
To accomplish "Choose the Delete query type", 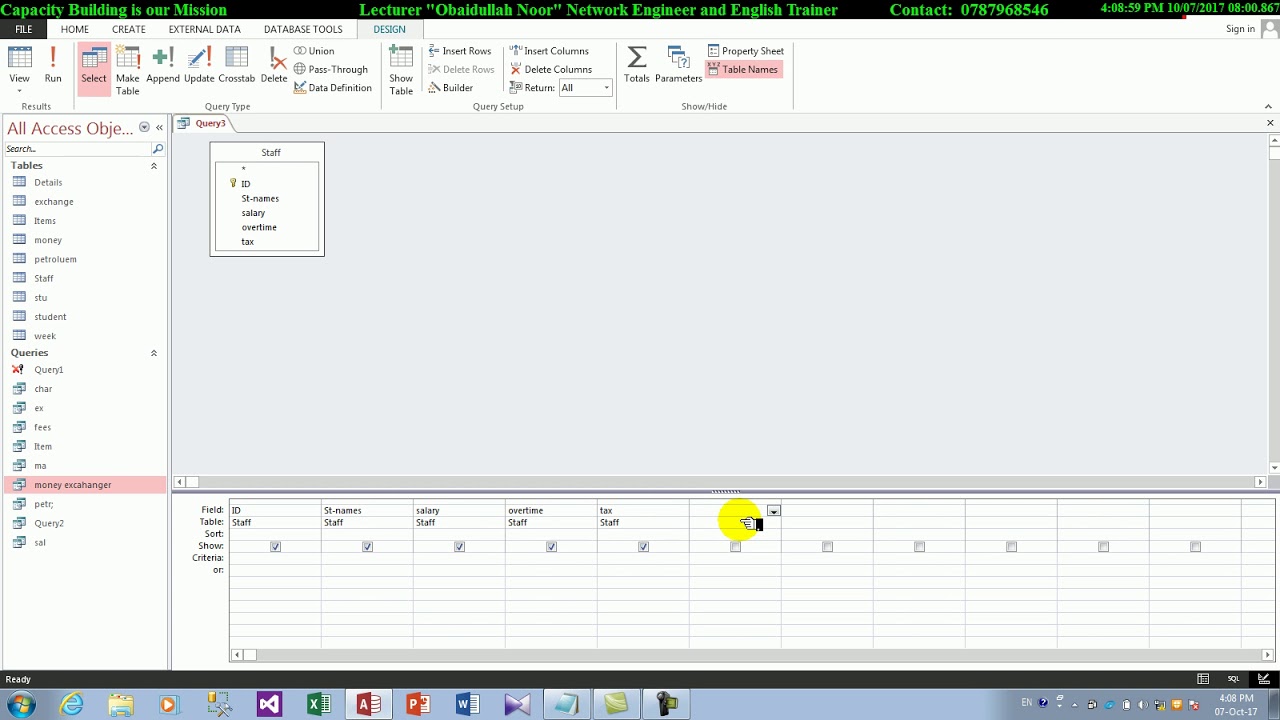I will pos(274,66).
